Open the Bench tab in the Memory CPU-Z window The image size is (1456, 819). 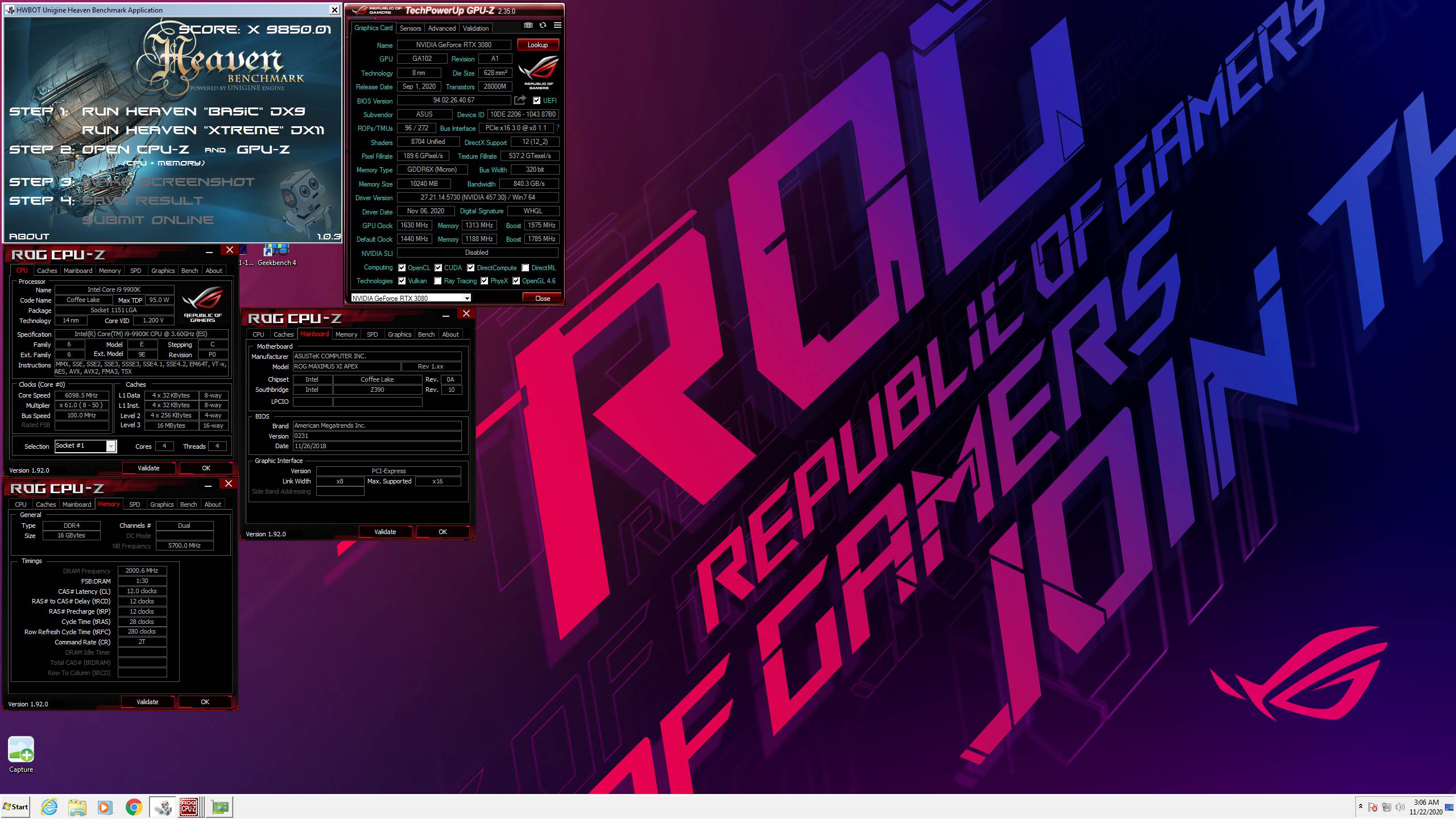(189, 504)
